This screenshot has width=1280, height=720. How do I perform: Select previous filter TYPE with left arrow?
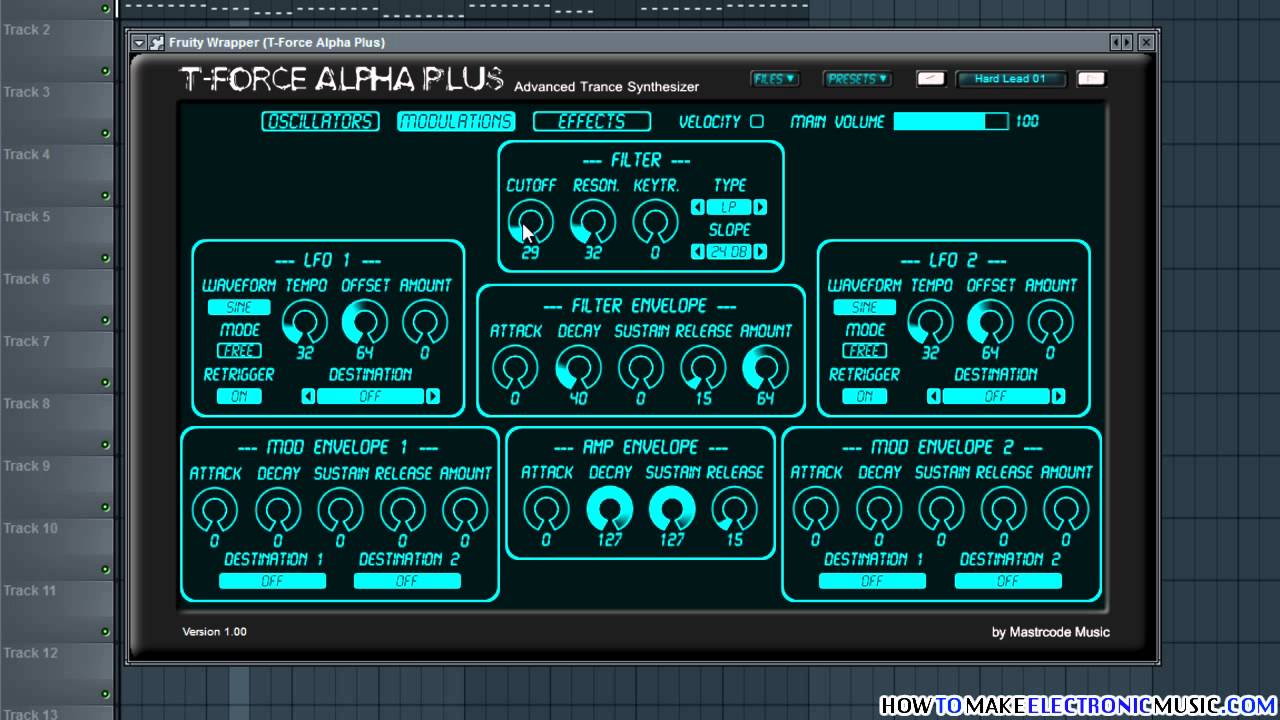pos(697,207)
